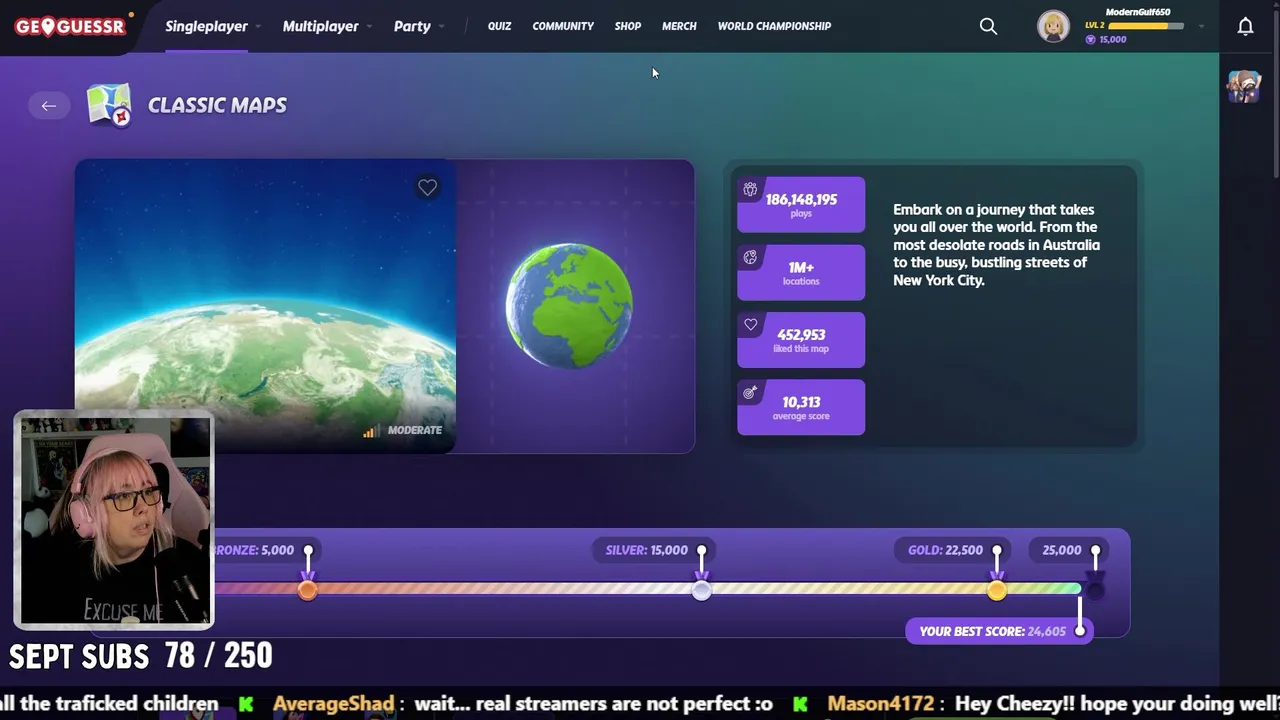Click the GeoGuessr logo
This screenshot has height=720, width=1280.
[x=70, y=26]
